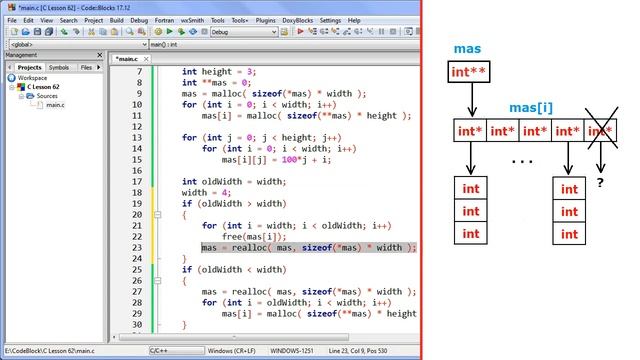Open the Debugging windows icon
Viewport: 640px width, 360px height.
coord(408,31)
